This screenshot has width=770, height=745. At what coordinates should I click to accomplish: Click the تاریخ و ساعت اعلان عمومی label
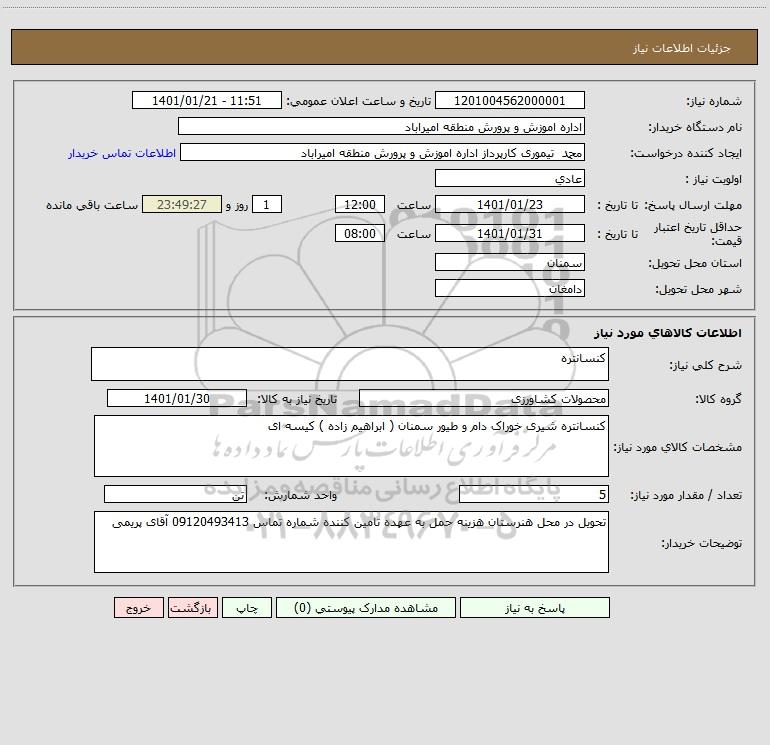tap(359, 101)
